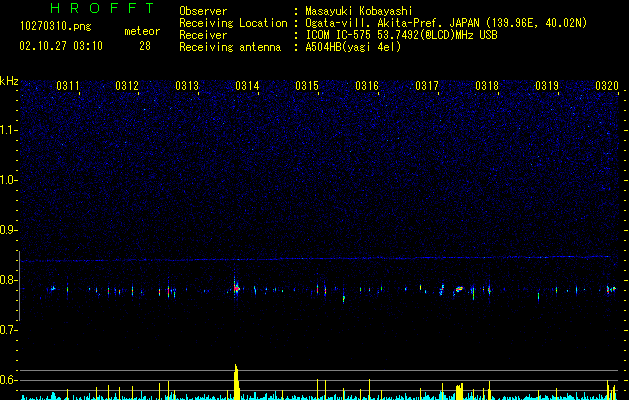The width and height of the screenshot is (629, 400).
Task: Click time marker 0319
Action: 547,86
